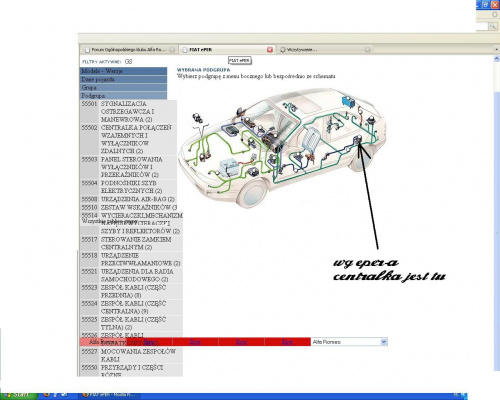Click the FIAT ePER Mozilla taskbar button
Image resolution: width=500 pixels, height=400 pixels.
110,395
